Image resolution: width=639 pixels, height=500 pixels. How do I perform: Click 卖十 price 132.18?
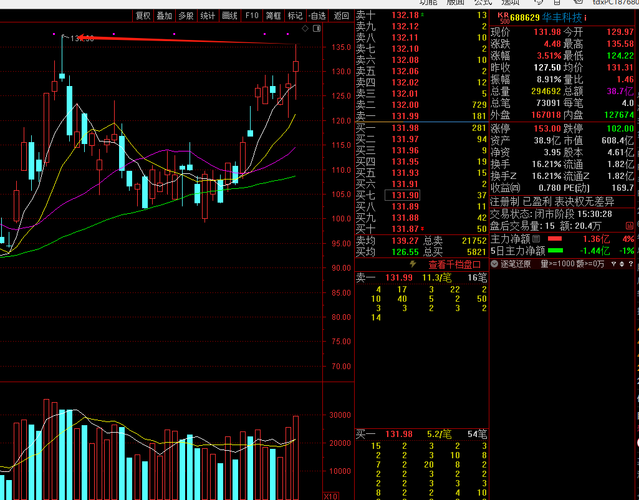pos(405,15)
